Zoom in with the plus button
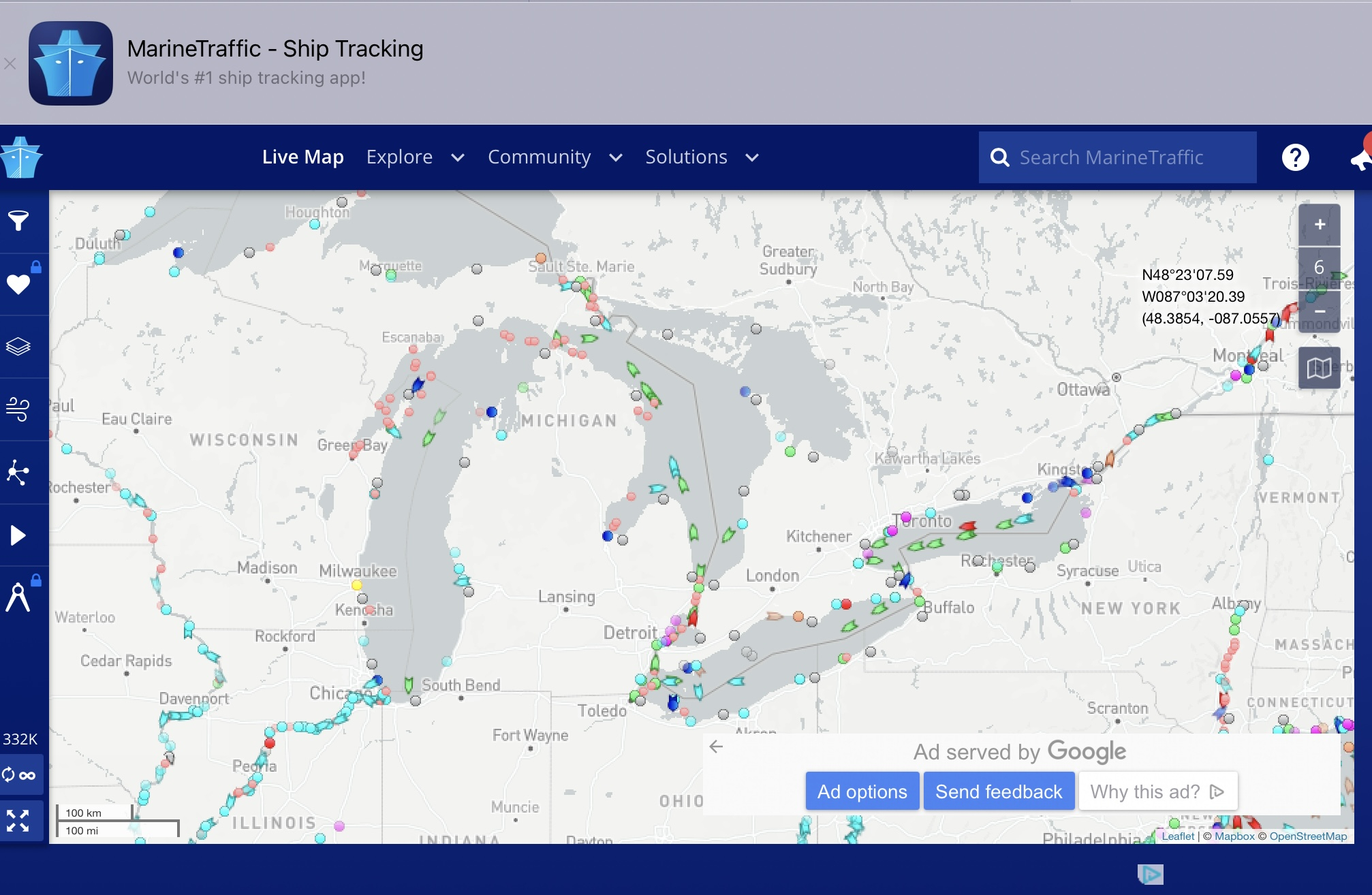The image size is (1372, 895). pos(1320,225)
